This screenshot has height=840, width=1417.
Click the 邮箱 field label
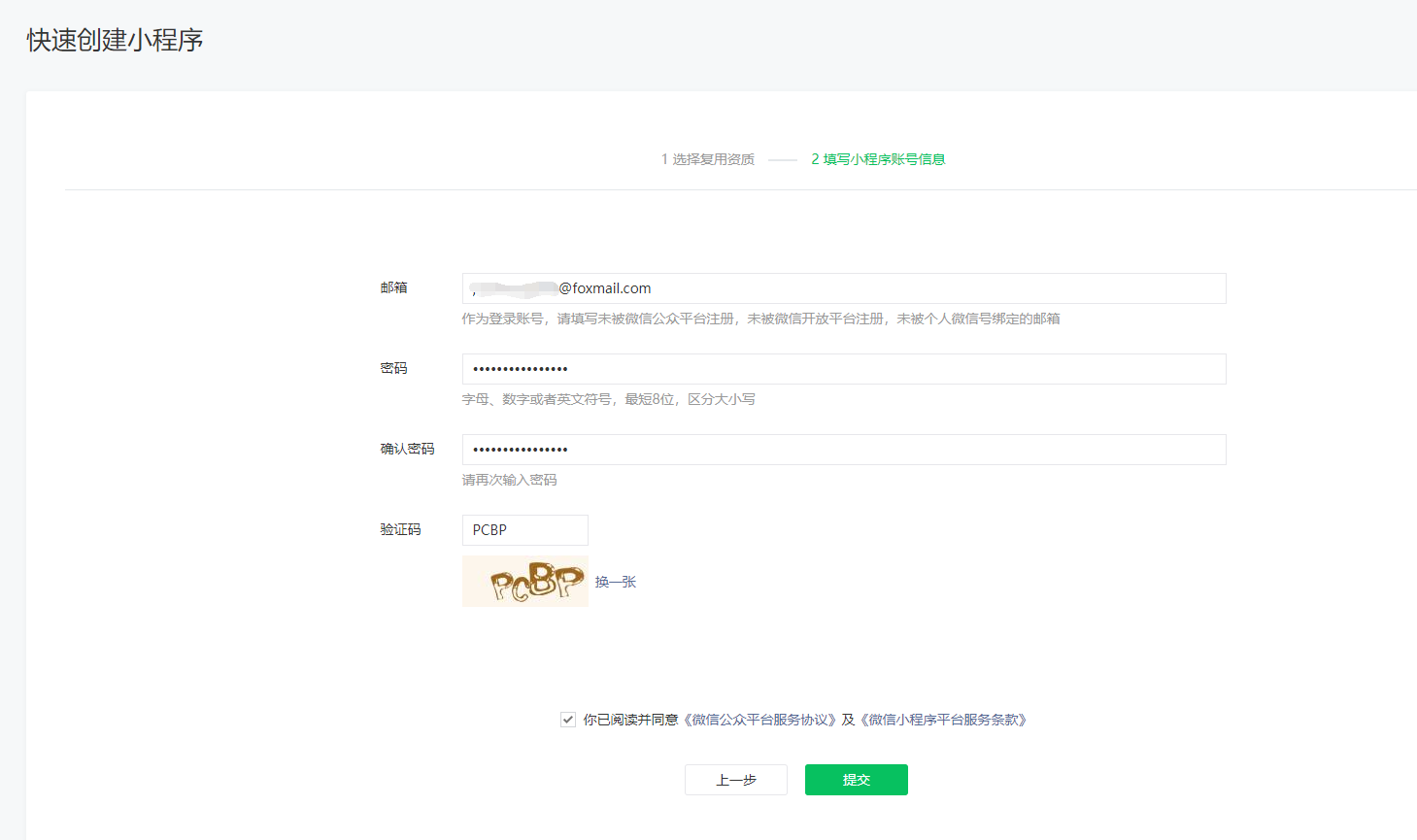click(x=393, y=287)
